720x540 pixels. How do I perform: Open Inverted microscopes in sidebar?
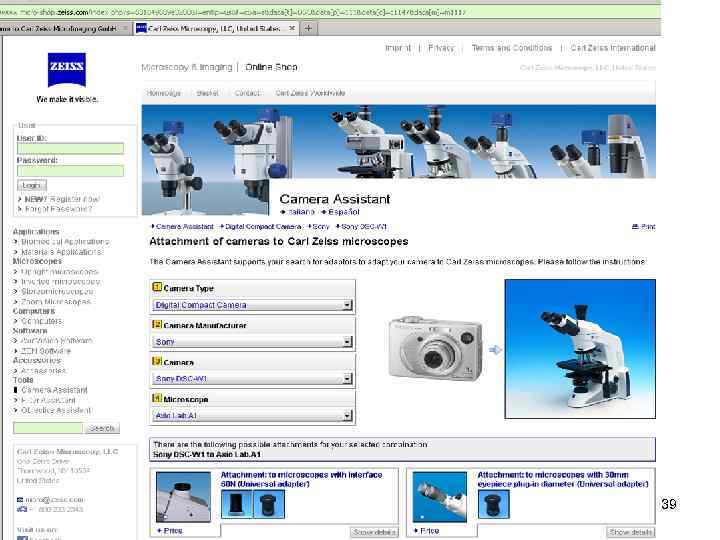coord(60,281)
